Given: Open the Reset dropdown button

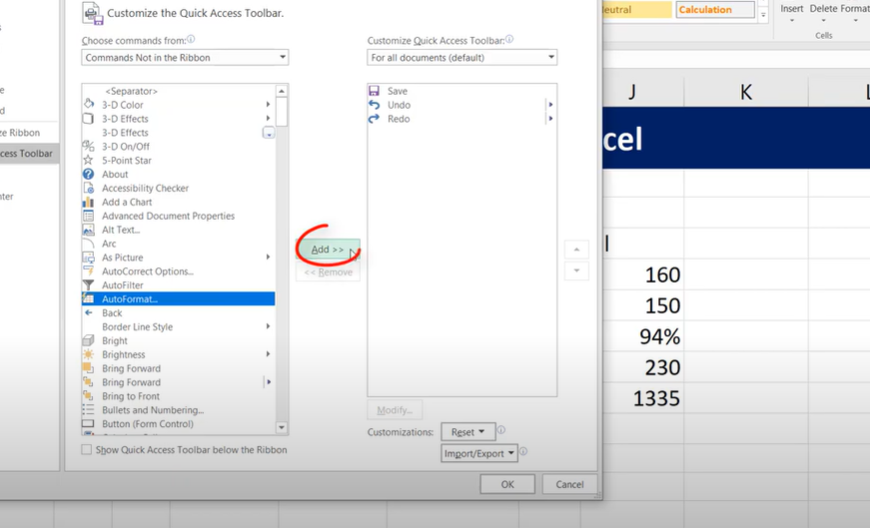Looking at the screenshot, I should coord(468,431).
